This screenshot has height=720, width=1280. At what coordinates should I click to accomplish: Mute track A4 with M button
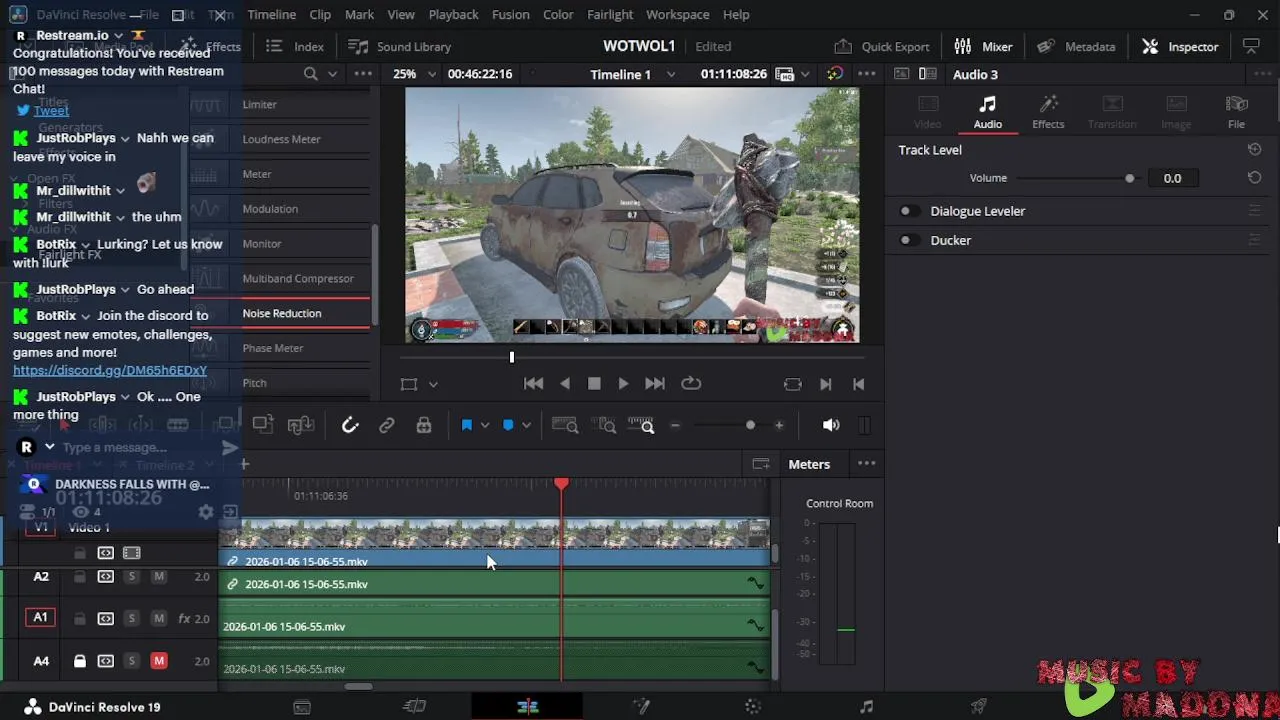(x=158, y=661)
